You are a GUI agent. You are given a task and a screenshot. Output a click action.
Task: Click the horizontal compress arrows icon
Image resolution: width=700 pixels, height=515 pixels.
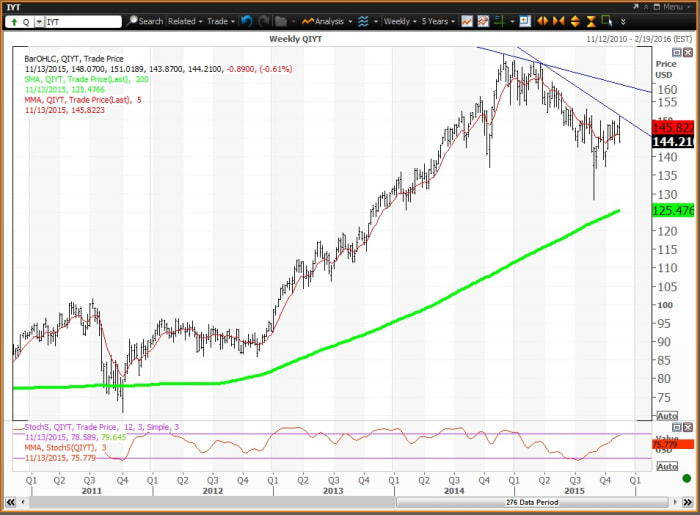(x=559, y=20)
